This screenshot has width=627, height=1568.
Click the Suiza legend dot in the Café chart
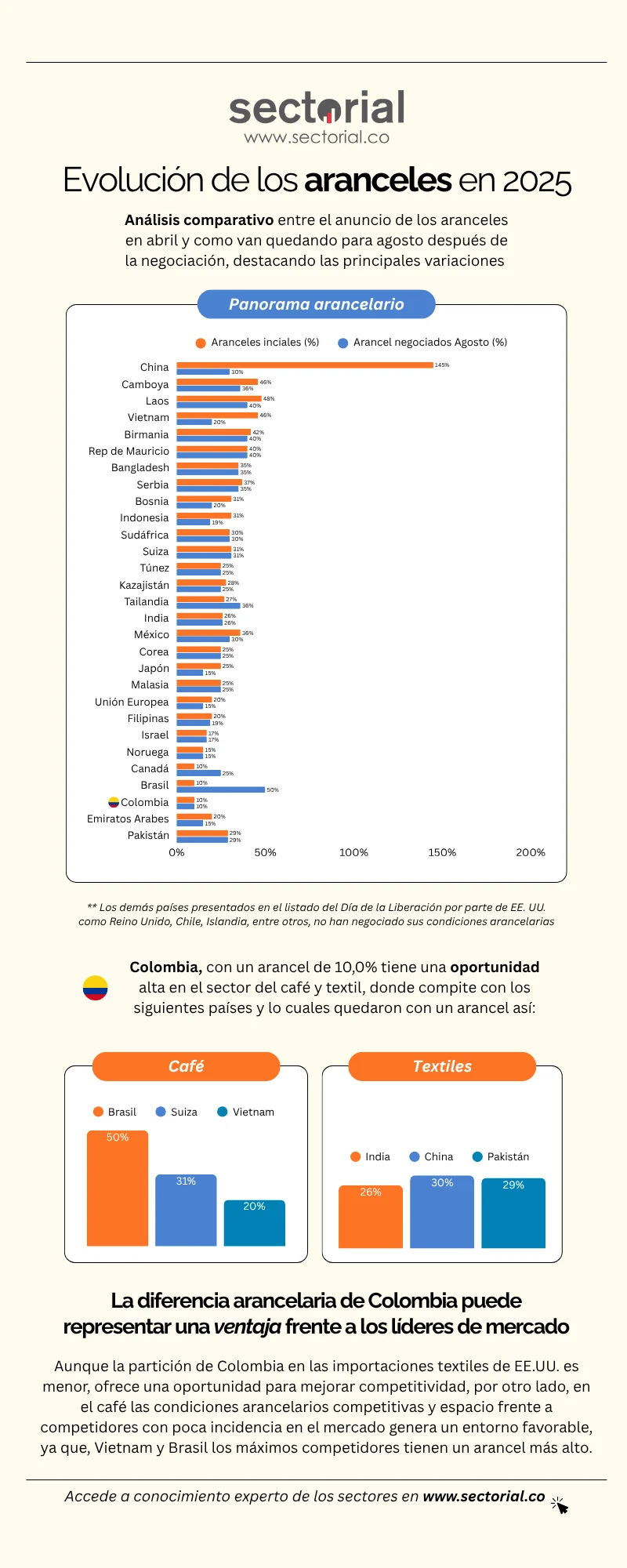(161, 1112)
